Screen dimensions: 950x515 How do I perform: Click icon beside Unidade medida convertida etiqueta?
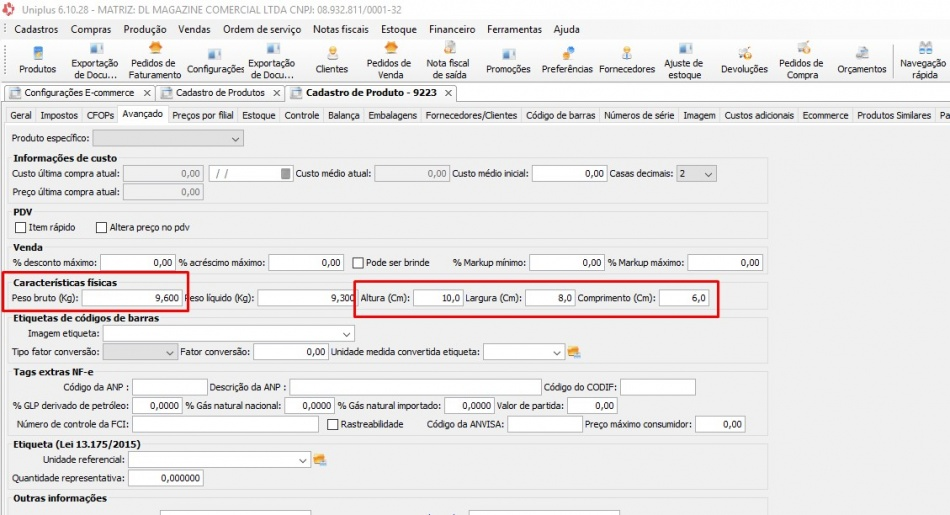point(574,352)
